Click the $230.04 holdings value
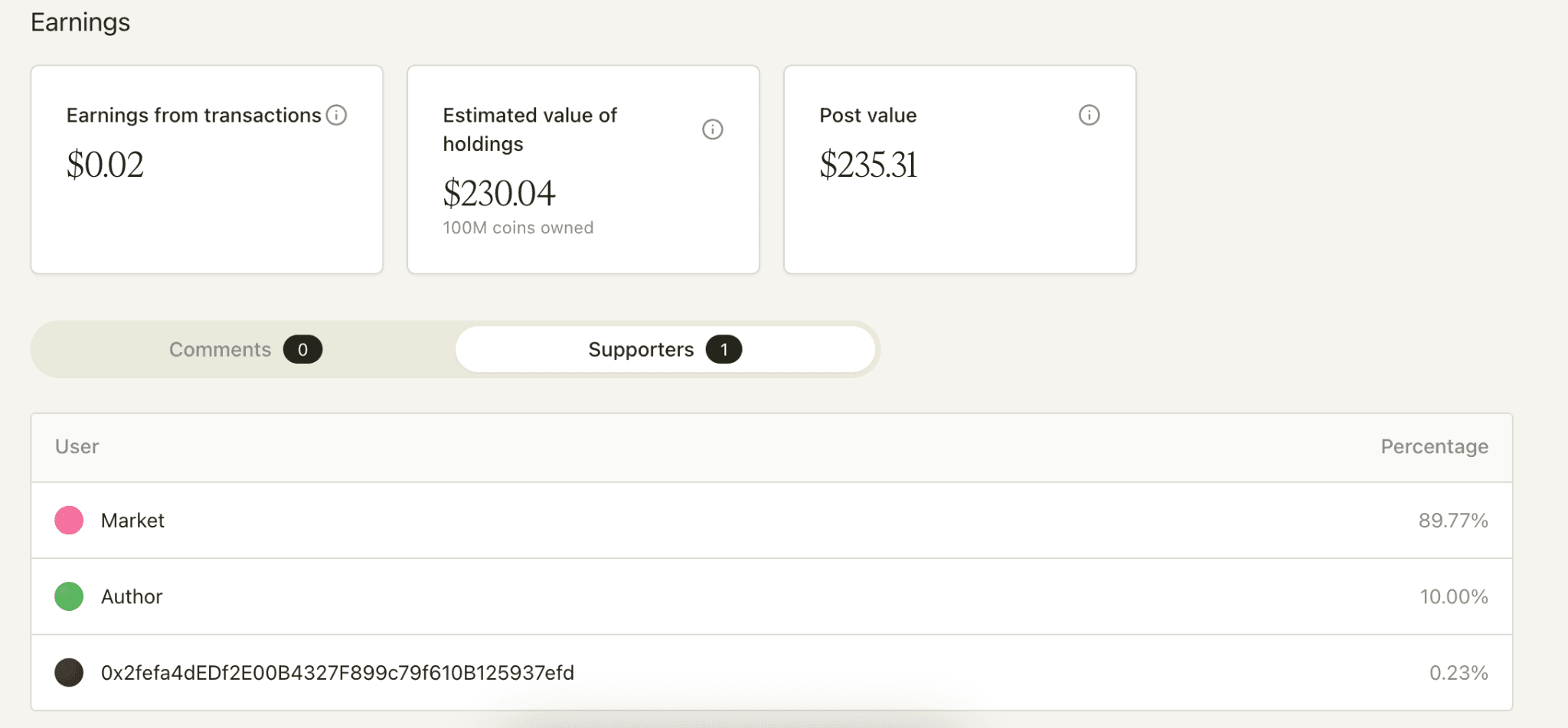 [x=498, y=193]
